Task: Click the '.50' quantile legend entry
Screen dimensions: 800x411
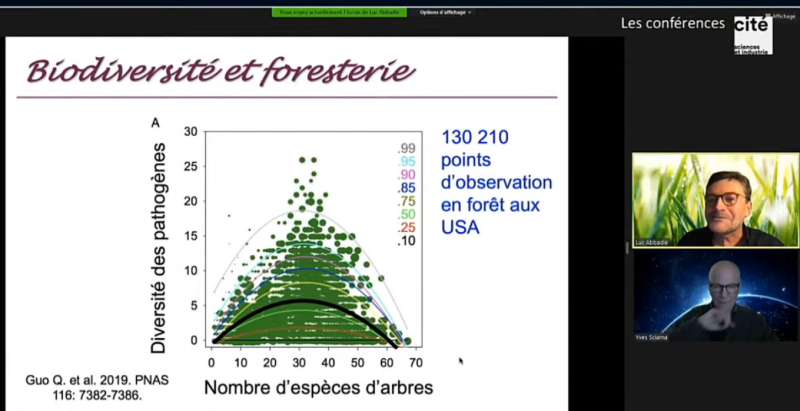Action: pyautogui.click(x=407, y=214)
